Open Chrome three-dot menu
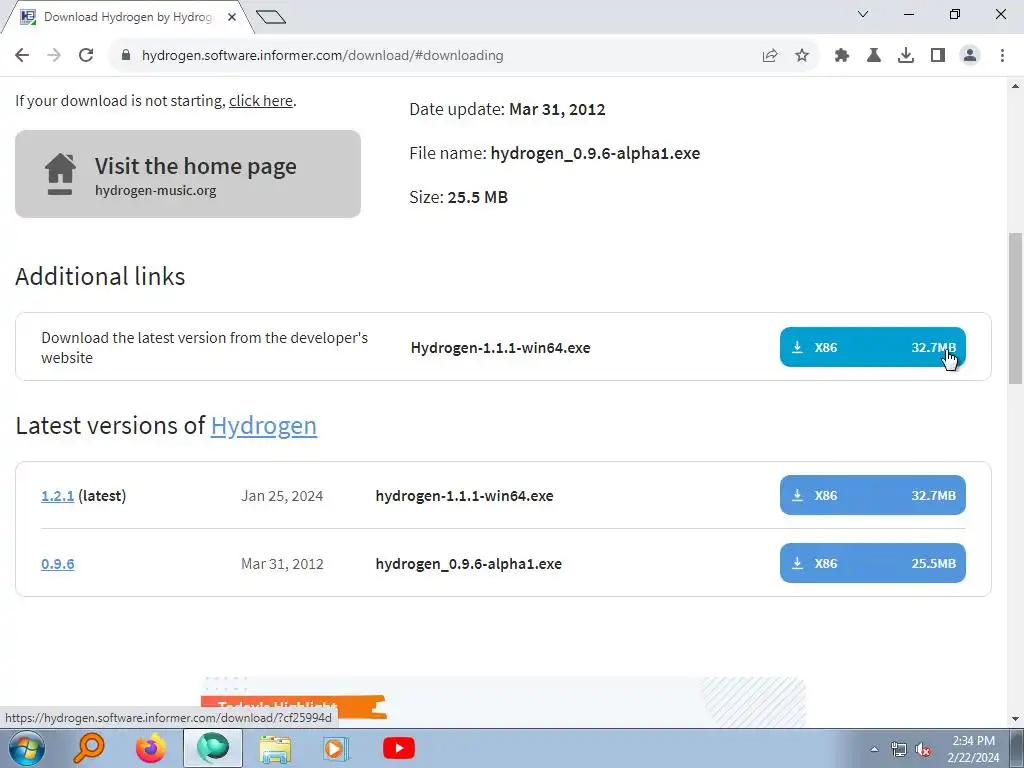 pyautogui.click(x=1002, y=56)
